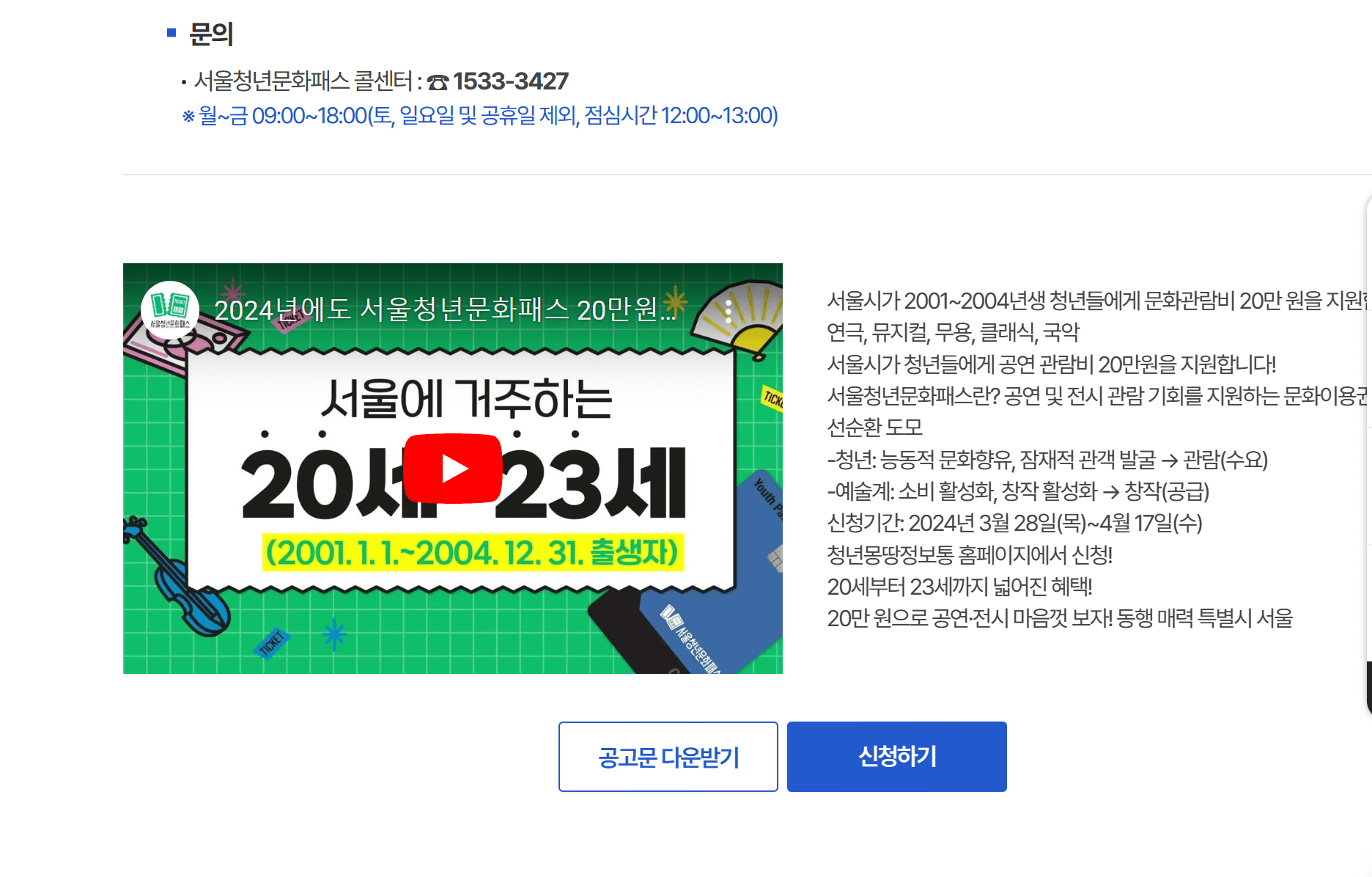Image resolution: width=1372 pixels, height=877 pixels.
Task: Click the blue 신청하기 apply button
Action: click(897, 757)
